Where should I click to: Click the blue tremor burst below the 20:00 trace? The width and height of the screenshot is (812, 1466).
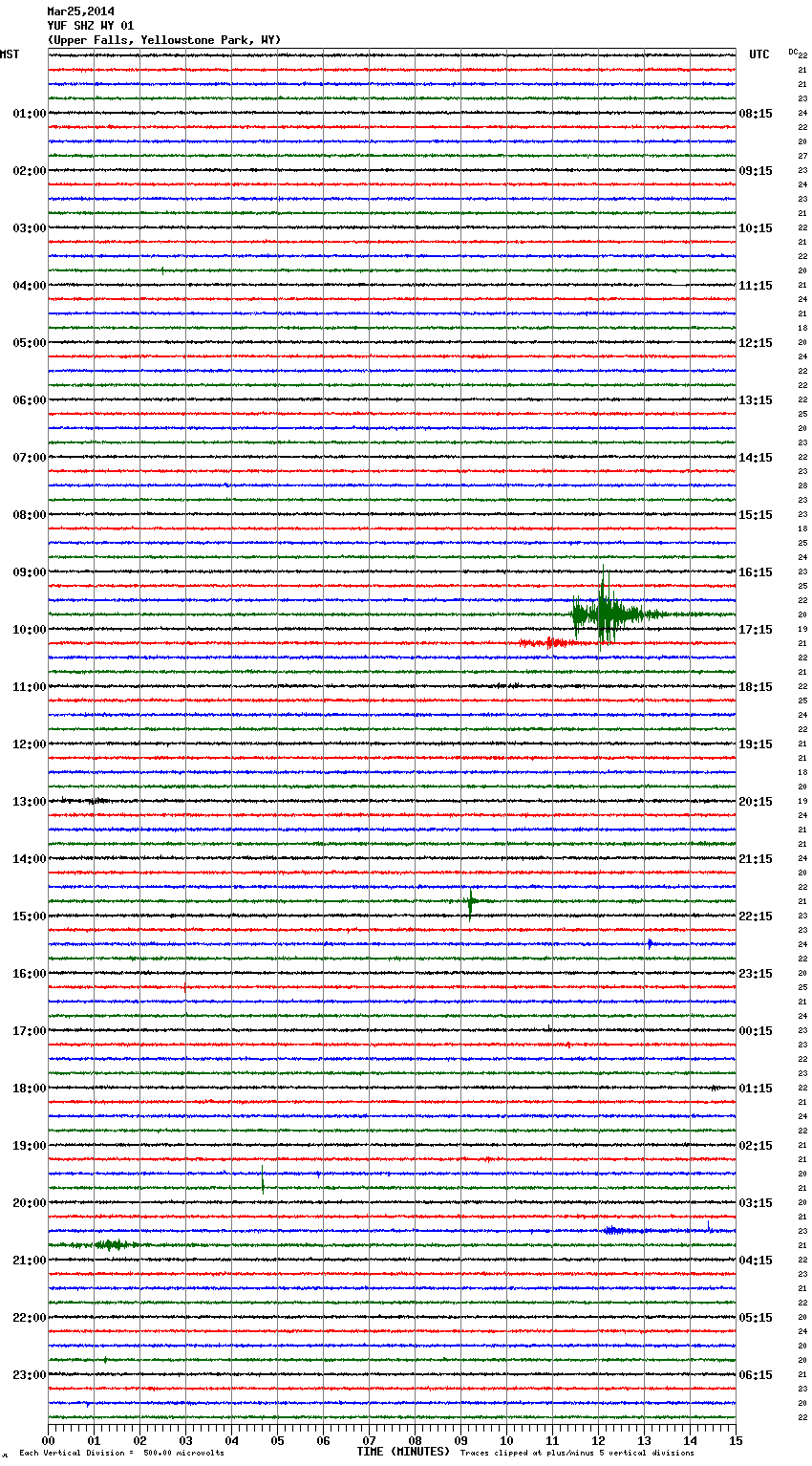coord(617,1231)
